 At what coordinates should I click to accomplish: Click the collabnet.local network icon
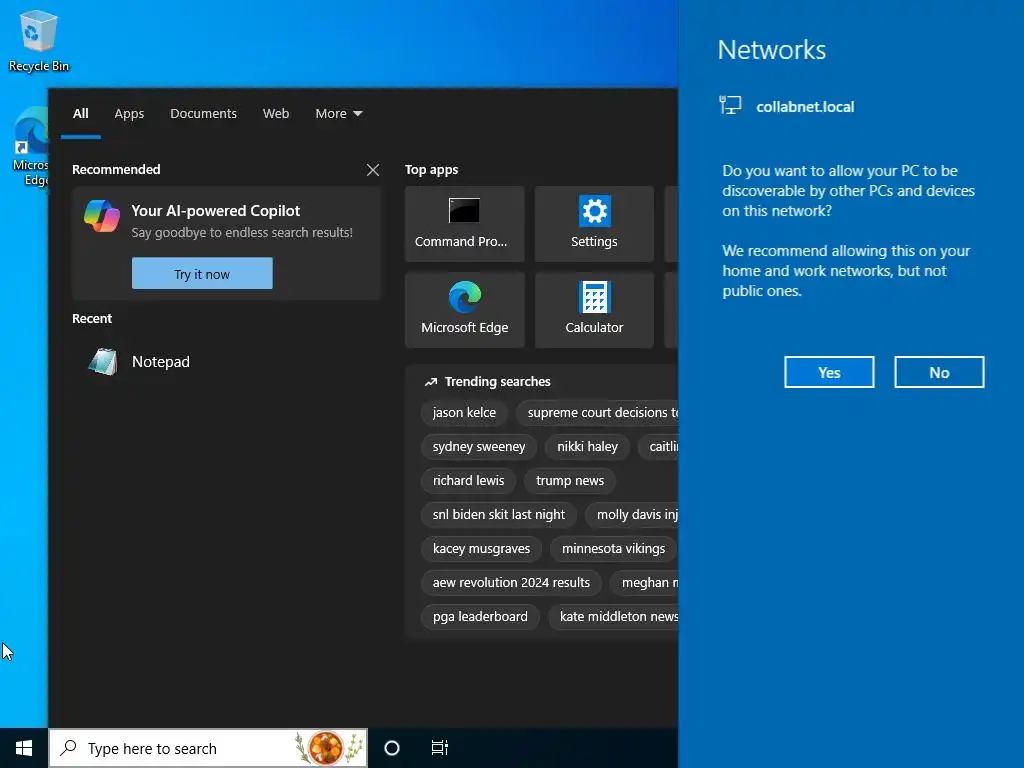click(x=730, y=105)
